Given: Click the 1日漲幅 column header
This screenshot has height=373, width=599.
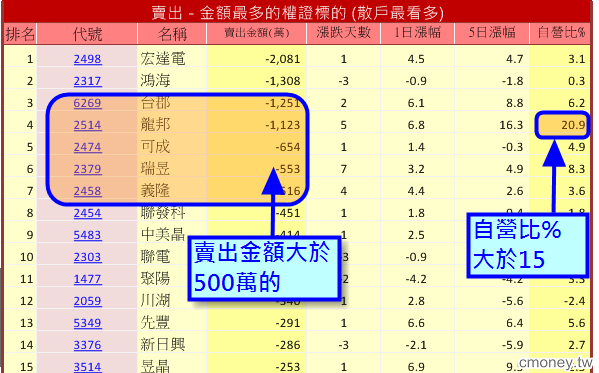Looking at the screenshot, I should click(417, 34).
